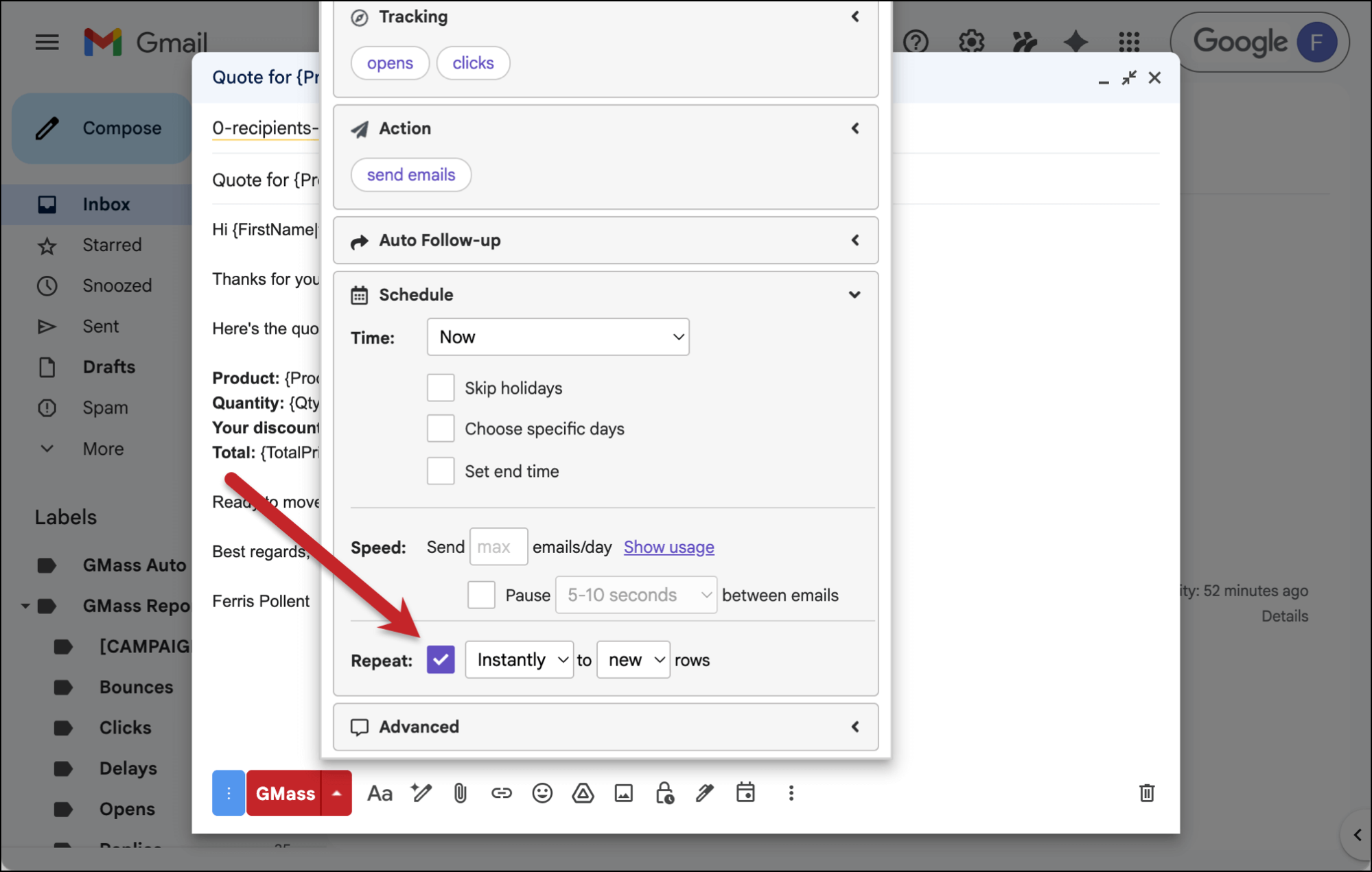Expand the Action section
The height and width of the screenshot is (872, 1372).
[x=855, y=128]
